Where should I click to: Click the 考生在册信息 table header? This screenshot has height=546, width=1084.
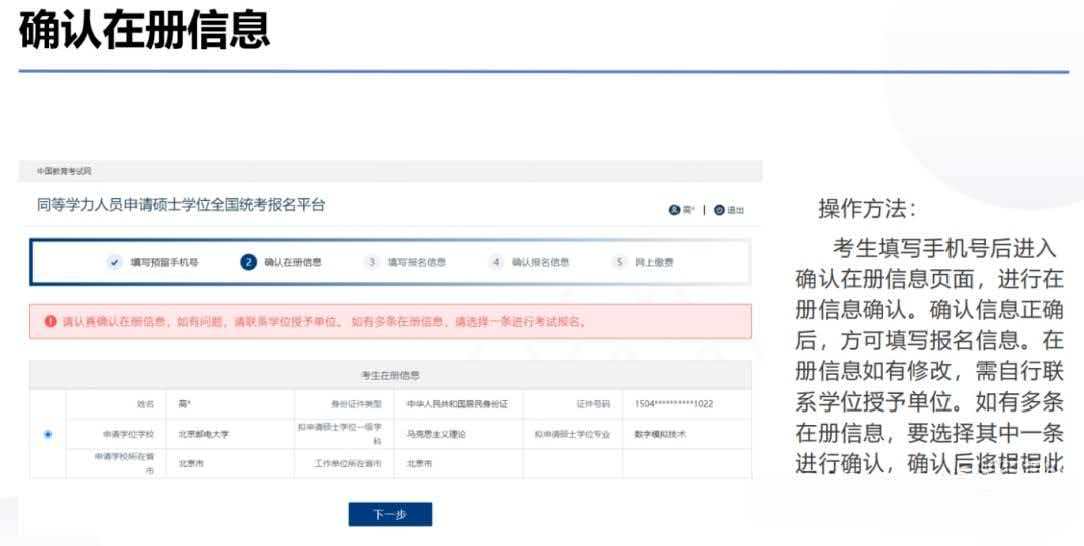pyautogui.click(x=391, y=375)
